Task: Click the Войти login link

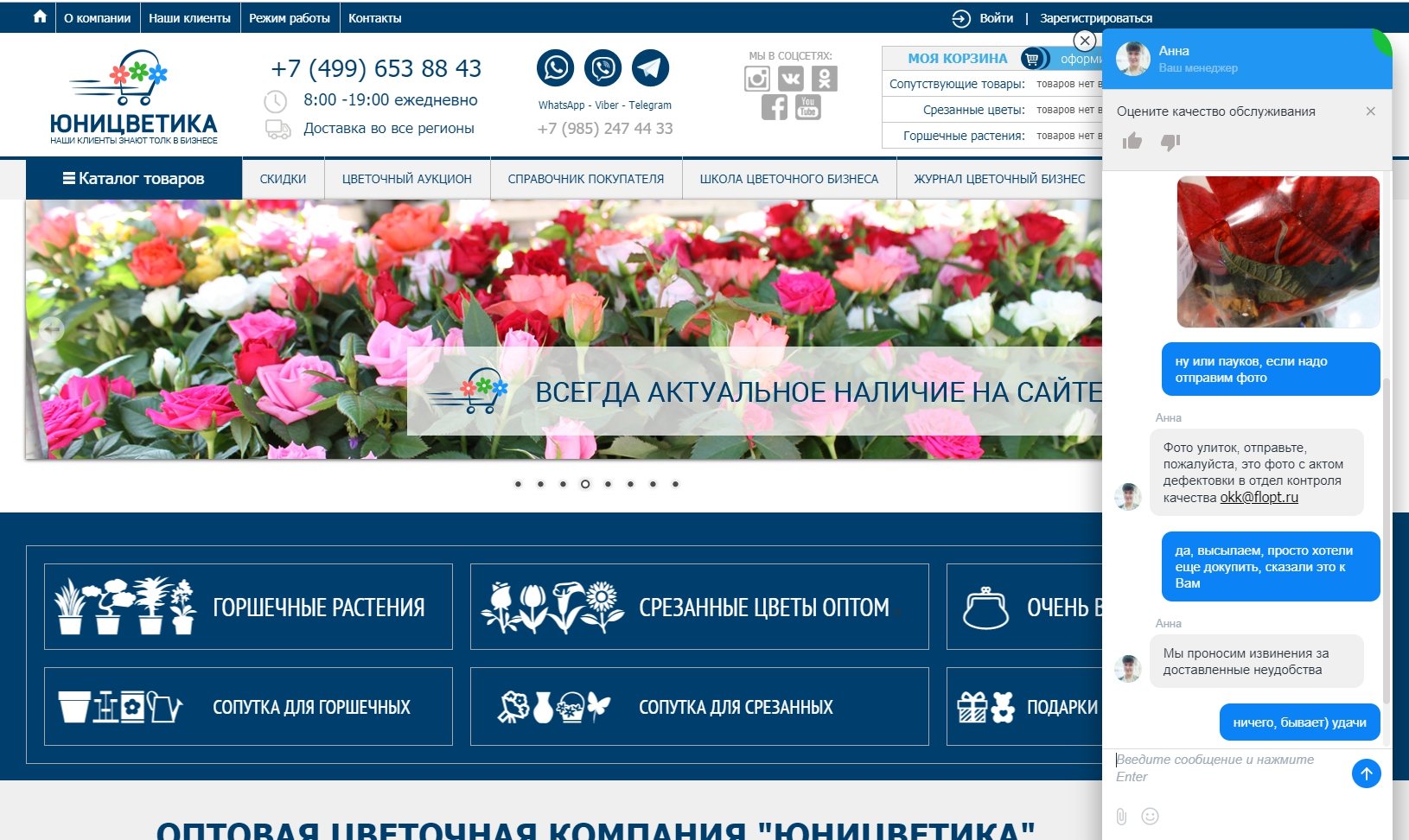Action: tap(996, 18)
